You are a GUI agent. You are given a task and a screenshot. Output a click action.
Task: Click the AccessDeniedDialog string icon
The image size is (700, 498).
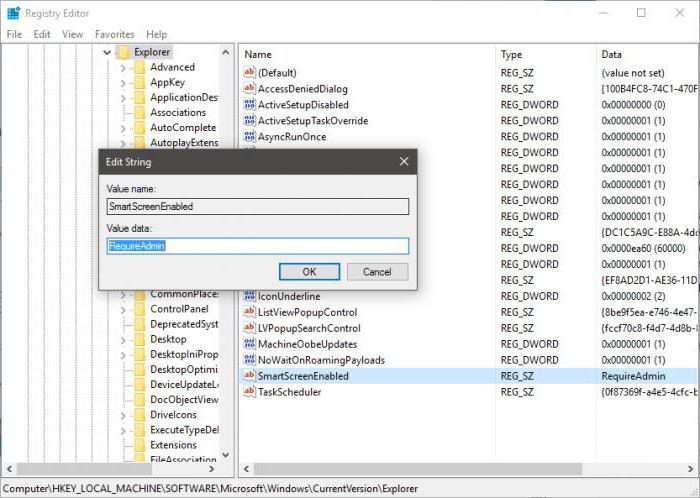tap(250, 88)
